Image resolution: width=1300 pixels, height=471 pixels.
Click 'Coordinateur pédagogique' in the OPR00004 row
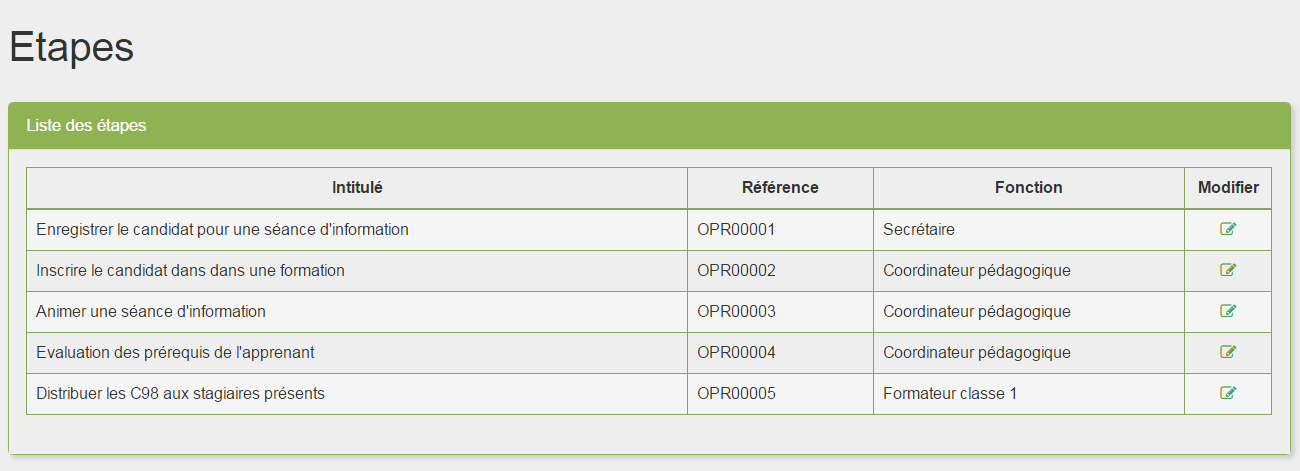977,352
